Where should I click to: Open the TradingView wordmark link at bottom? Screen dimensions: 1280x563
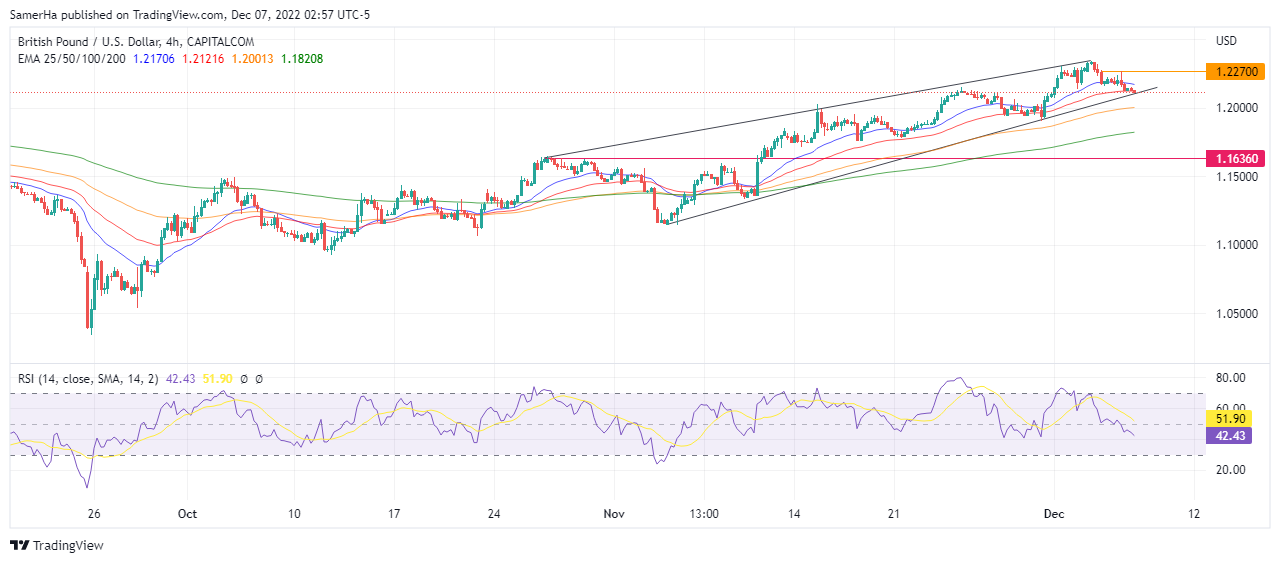pyautogui.click(x=68, y=545)
